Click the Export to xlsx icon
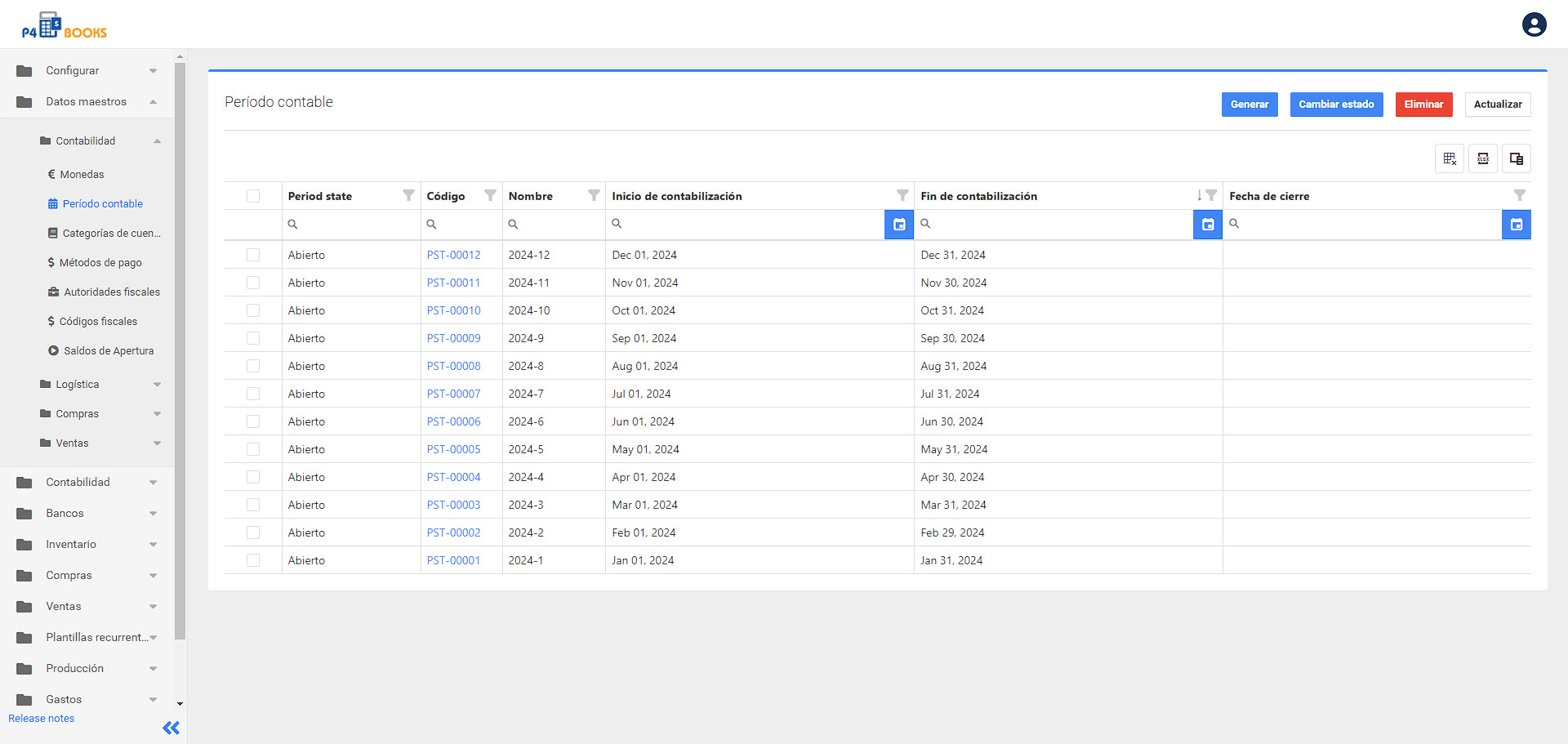The width and height of the screenshot is (1568, 744). 1482,158
